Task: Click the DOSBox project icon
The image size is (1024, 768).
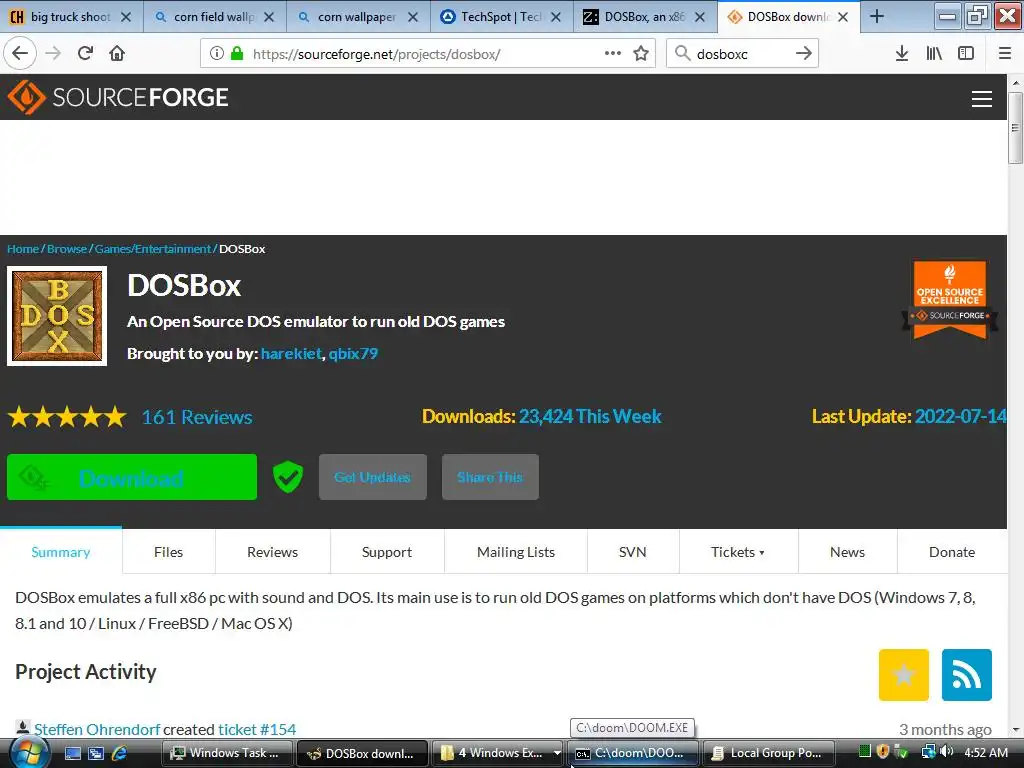Action: (x=57, y=316)
